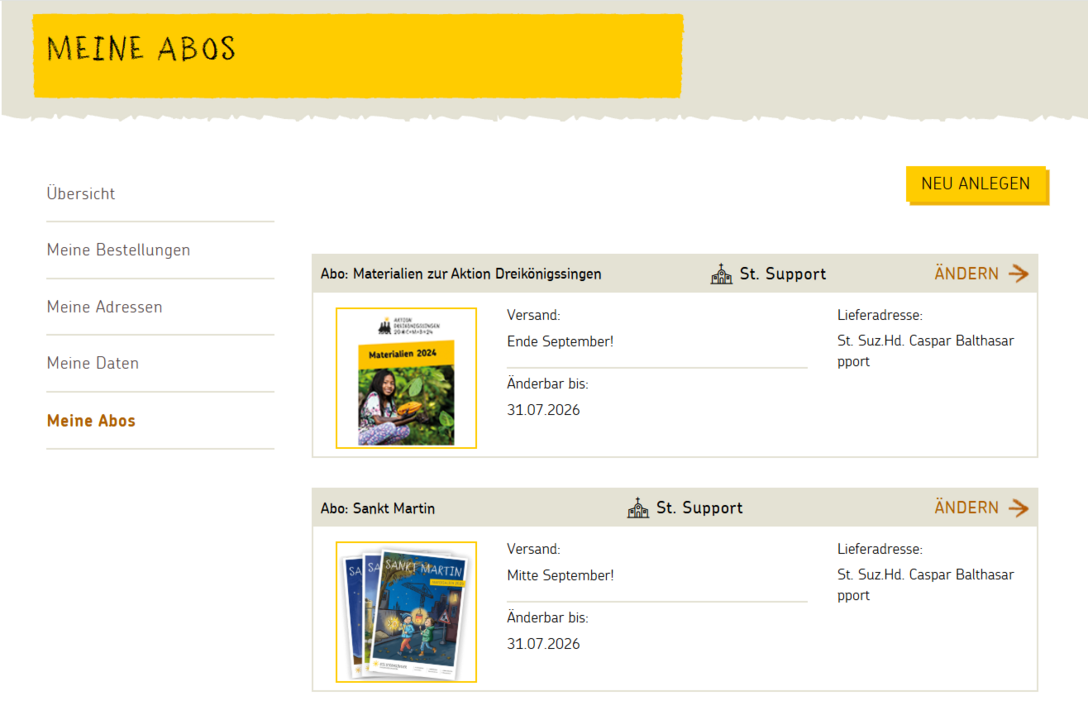Click the church icon in Dreikönigssingen subscription header
1088x715 pixels.
[721, 274]
